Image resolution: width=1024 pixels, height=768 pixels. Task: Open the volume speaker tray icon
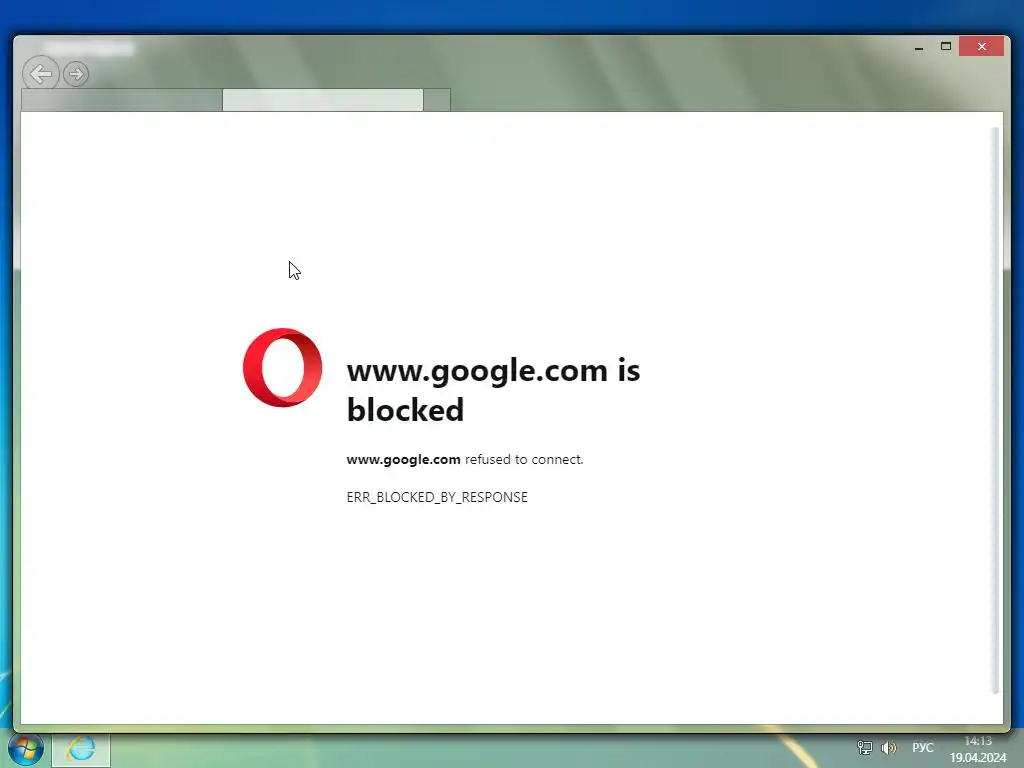[888, 748]
